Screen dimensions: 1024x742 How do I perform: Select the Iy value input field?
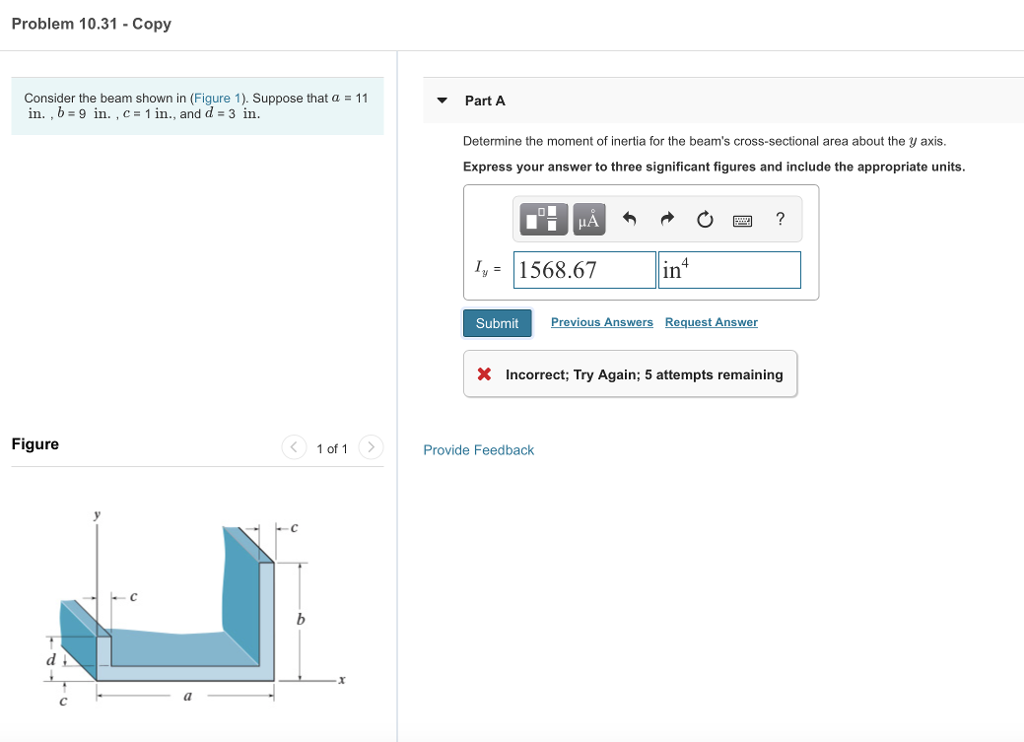tap(583, 269)
